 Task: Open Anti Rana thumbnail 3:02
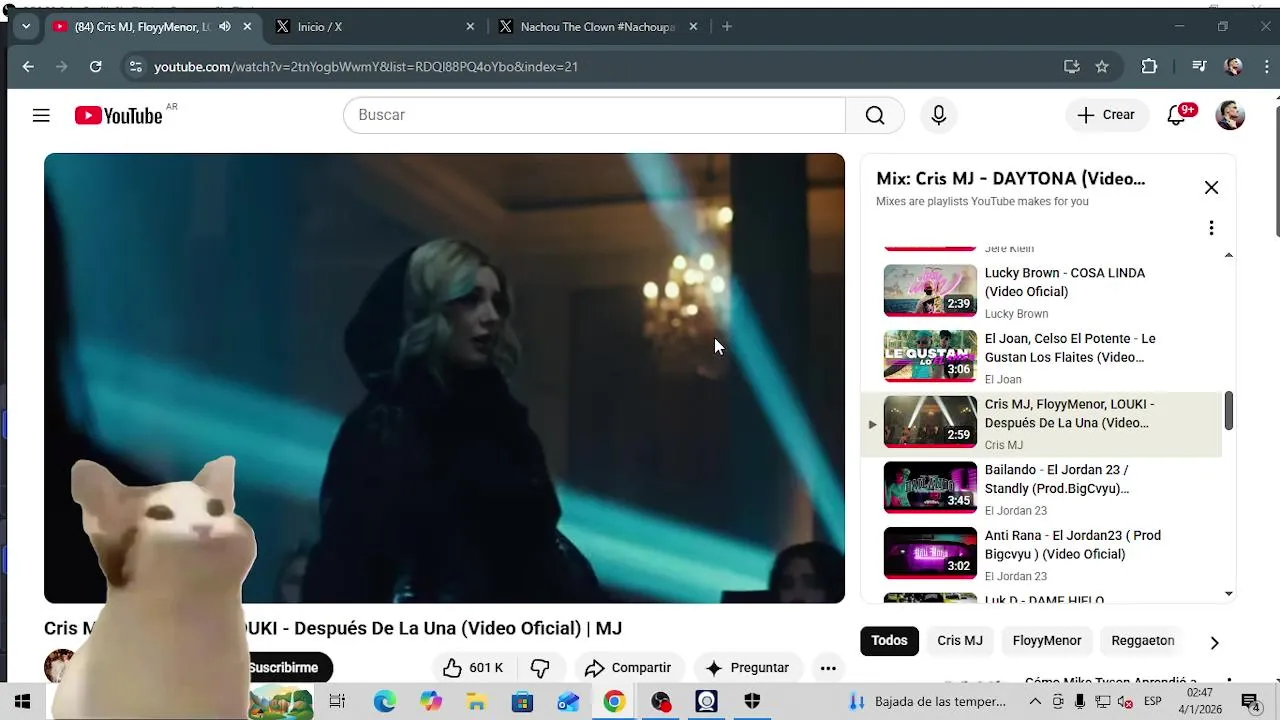tap(930, 552)
